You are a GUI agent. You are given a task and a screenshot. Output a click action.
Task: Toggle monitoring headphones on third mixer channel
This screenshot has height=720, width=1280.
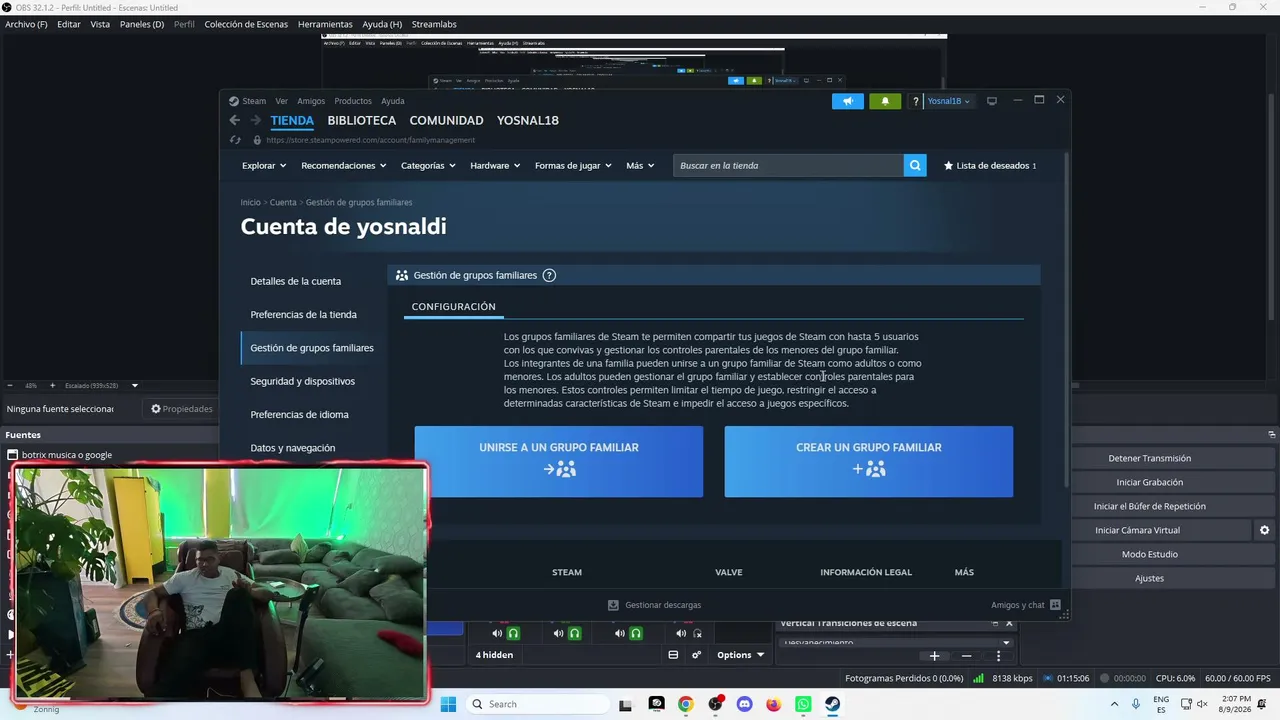[636, 633]
